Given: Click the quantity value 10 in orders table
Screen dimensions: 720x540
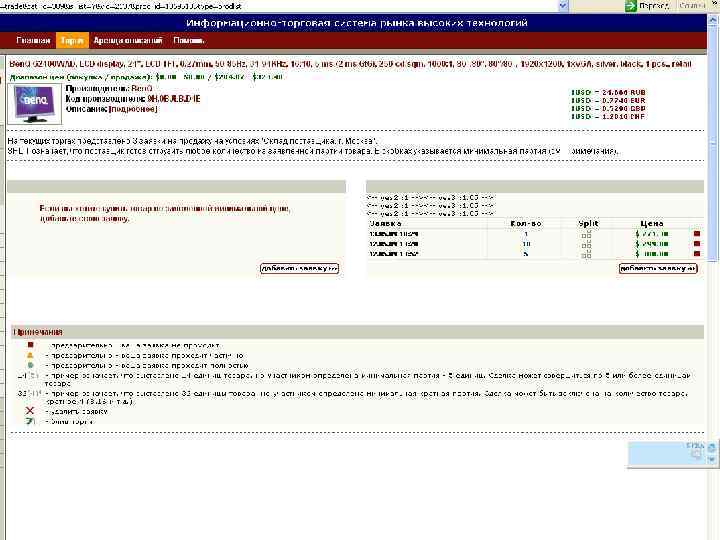Looking at the screenshot, I should [526, 244].
